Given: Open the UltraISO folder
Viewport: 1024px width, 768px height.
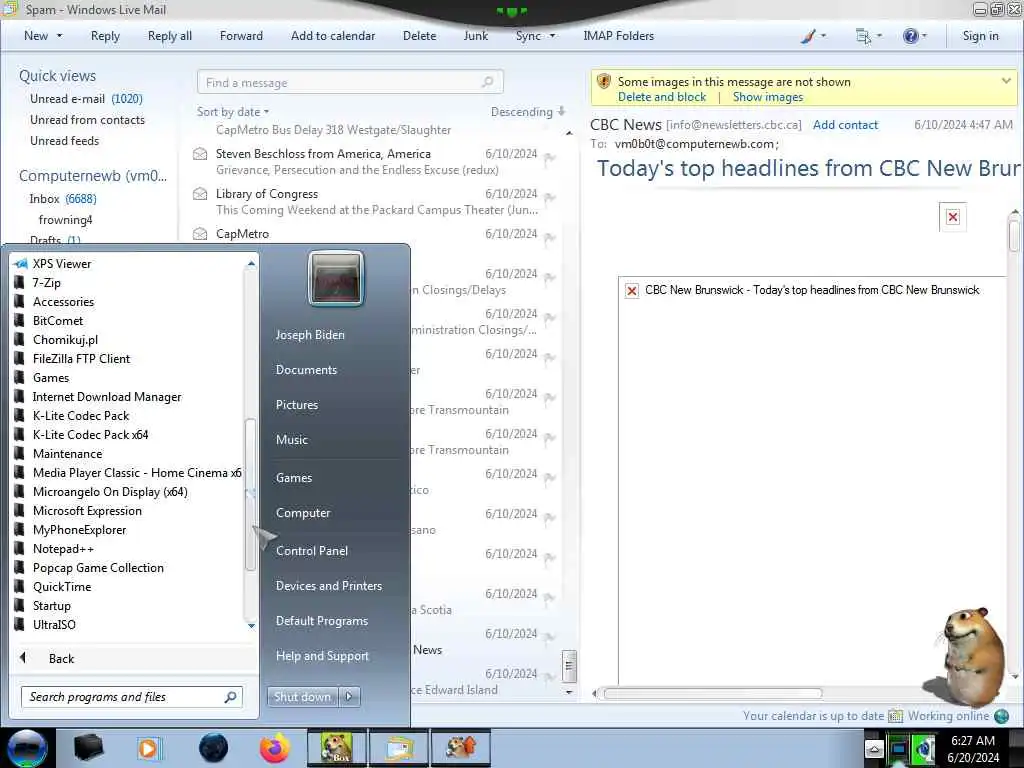Looking at the screenshot, I should [54, 624].
